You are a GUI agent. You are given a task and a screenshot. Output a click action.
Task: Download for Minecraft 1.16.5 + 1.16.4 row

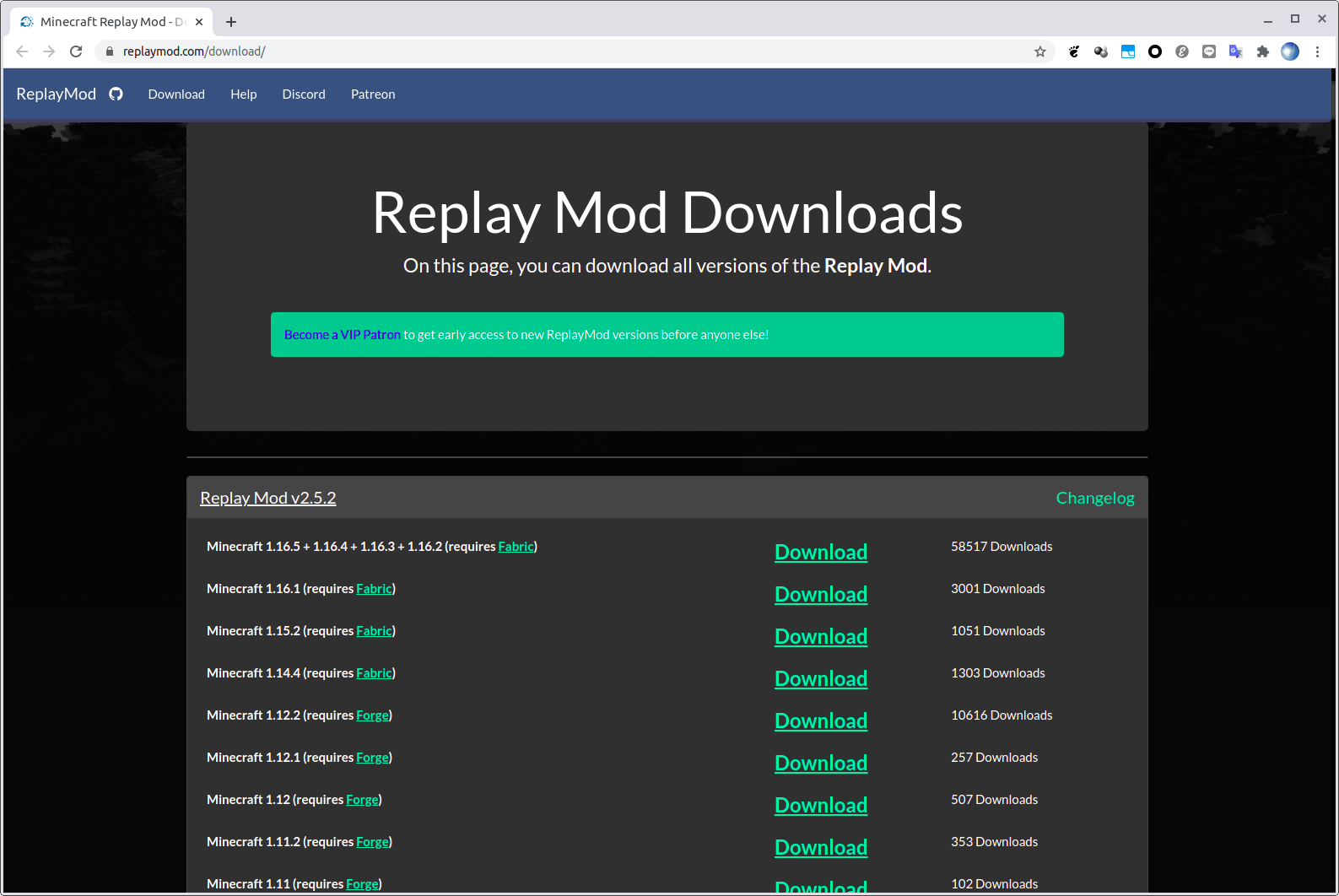[821, 552]
